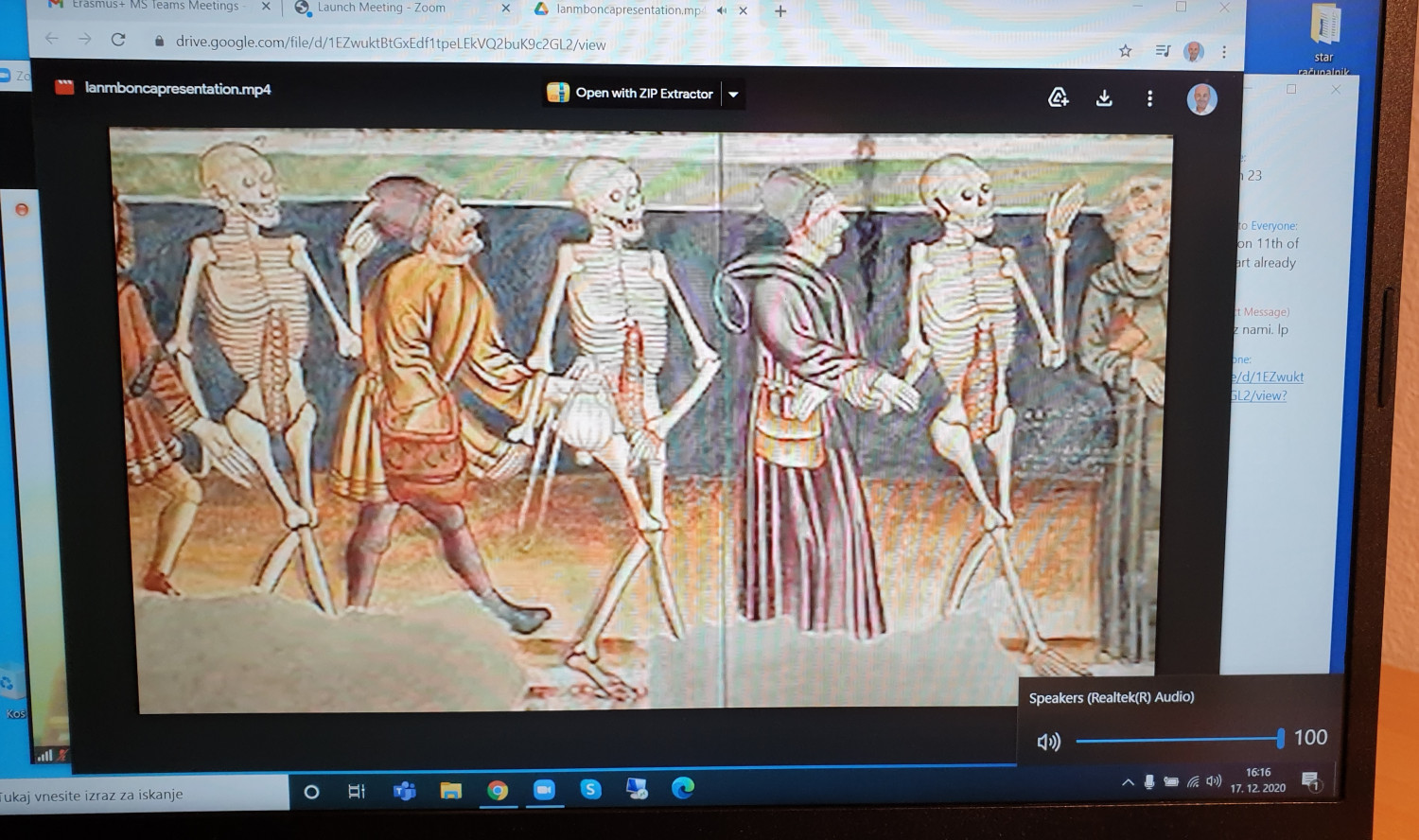Open Google Chrome from taskbar
The image size is (1419, 840).
(498, 790)
